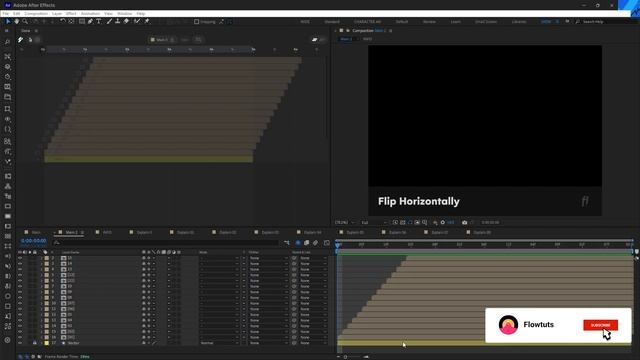This screenshot has height=360, width=640.
Task: Switch to Standard workspace
Action: point(332,22)
